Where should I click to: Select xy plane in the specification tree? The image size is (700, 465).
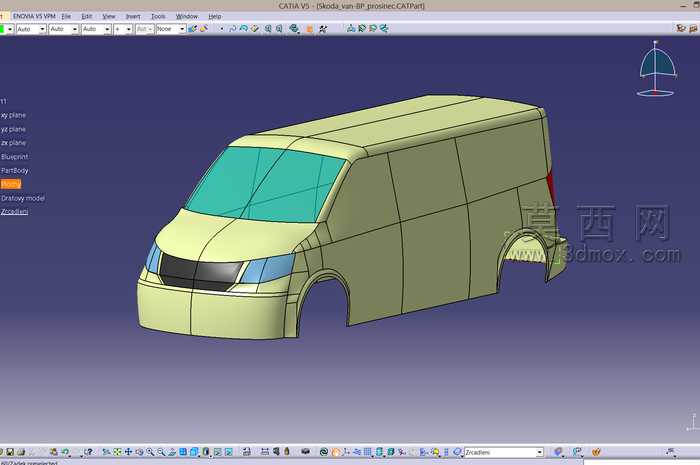13,115
